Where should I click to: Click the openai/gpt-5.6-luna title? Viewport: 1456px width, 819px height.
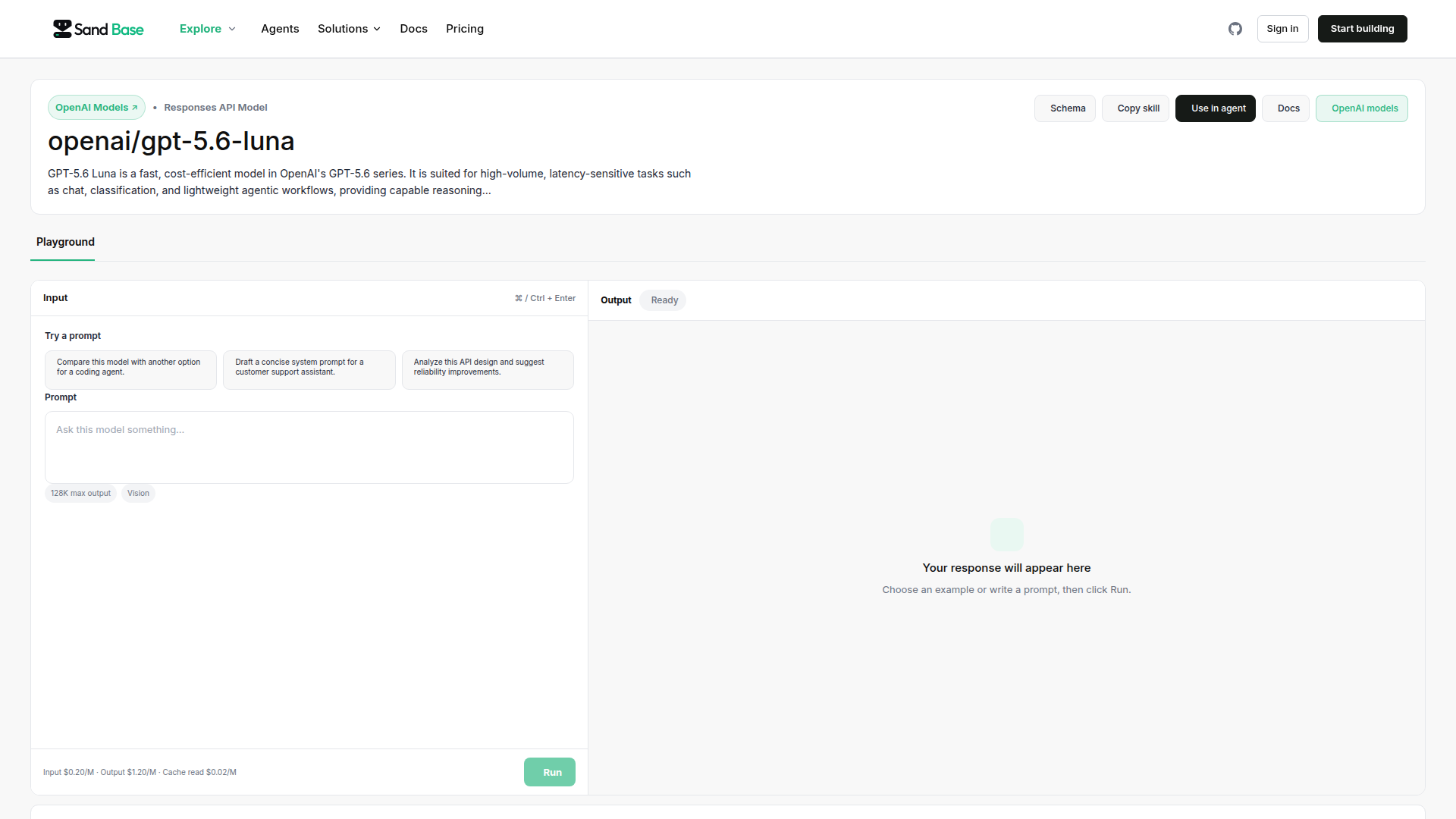tap(171, 141)
